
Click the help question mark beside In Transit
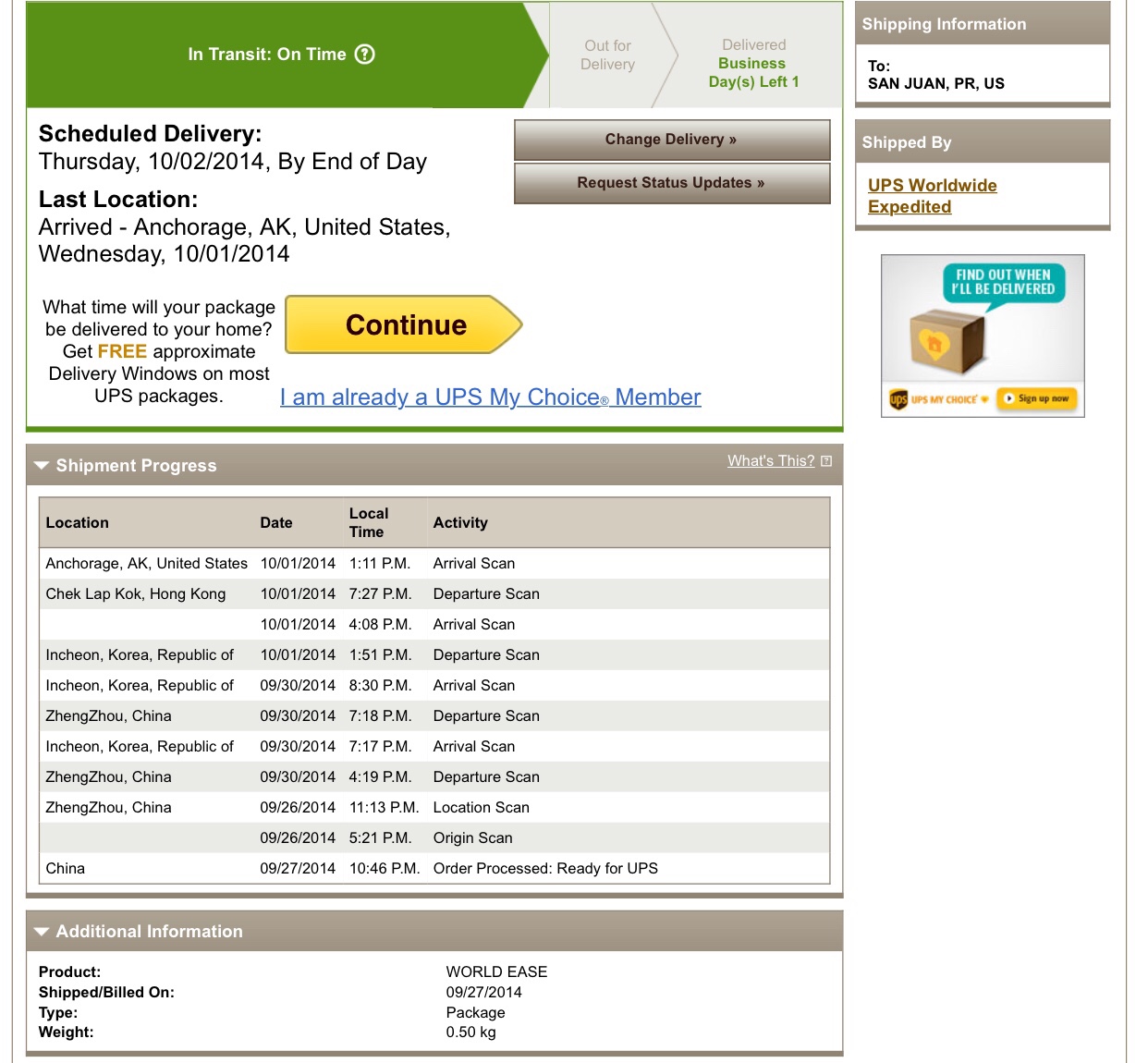point(365,55)
